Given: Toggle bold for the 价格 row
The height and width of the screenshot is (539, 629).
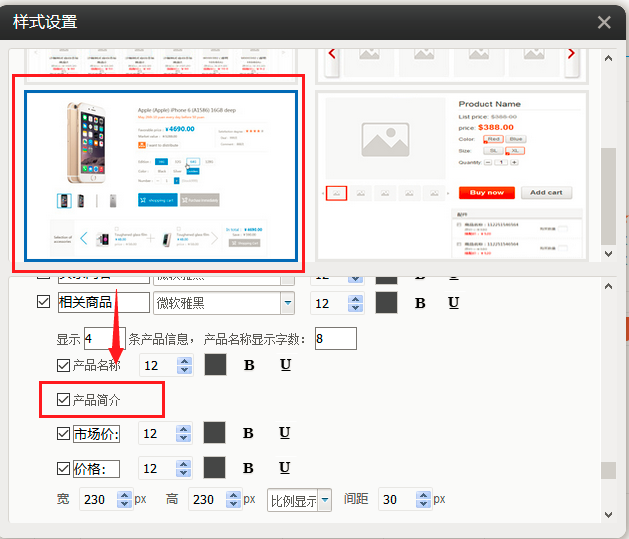Looking at the screenshot, I should pyautogui.click(x=249, y=468).
